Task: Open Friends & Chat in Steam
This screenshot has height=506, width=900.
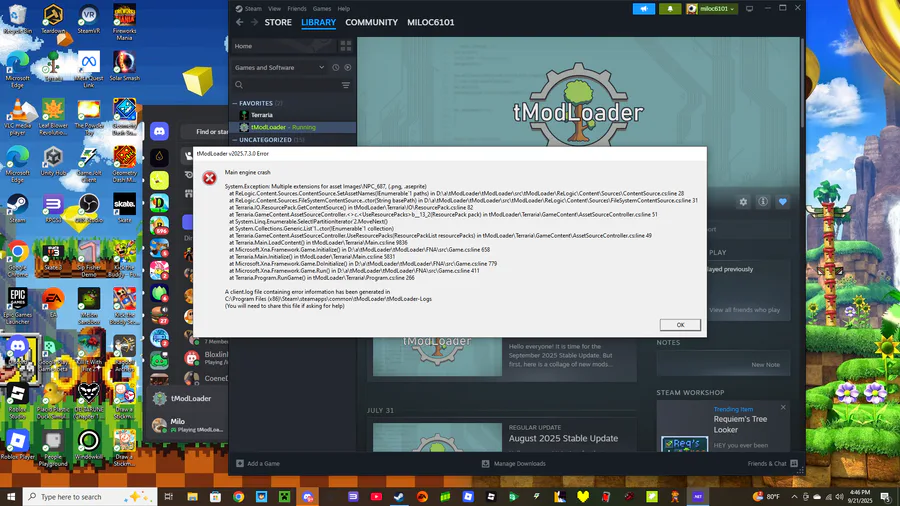Action: coord(773,464)
